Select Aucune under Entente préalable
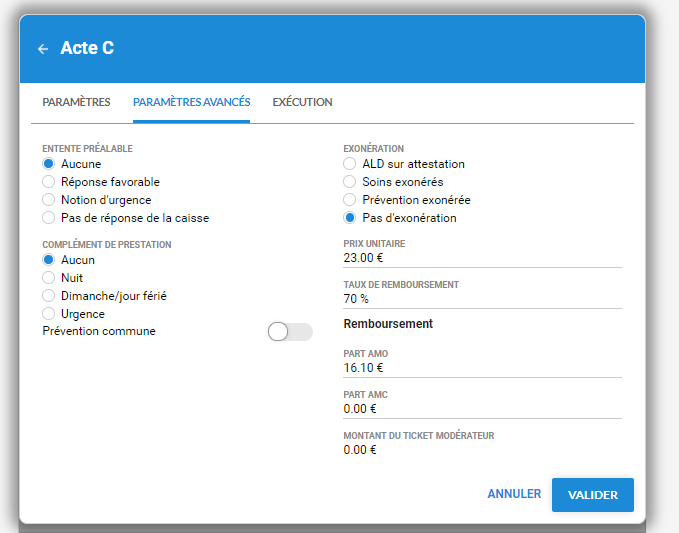The image size is (679, 533). click(48, 164)
